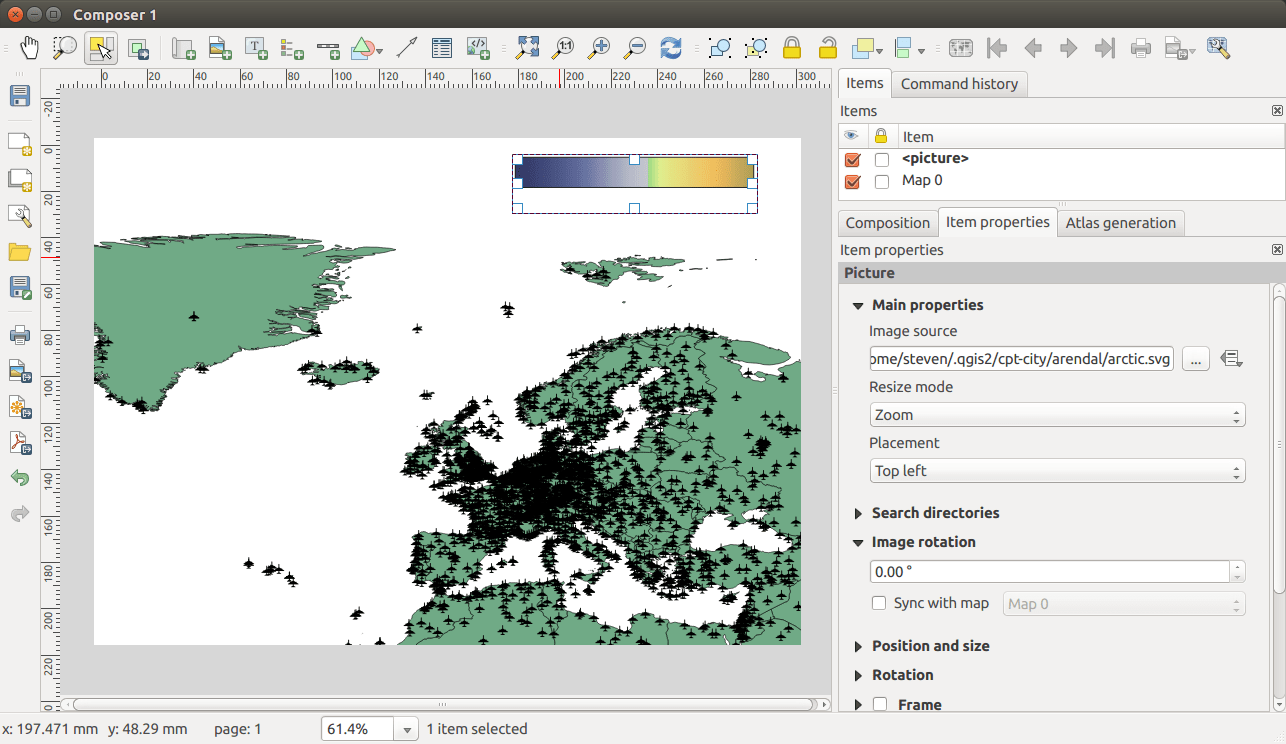The height and width of the screenshot is (744, 1286).
Task: Open the Resize mode dropdown
Action: pyautogui.click(x=1057, y=414)
